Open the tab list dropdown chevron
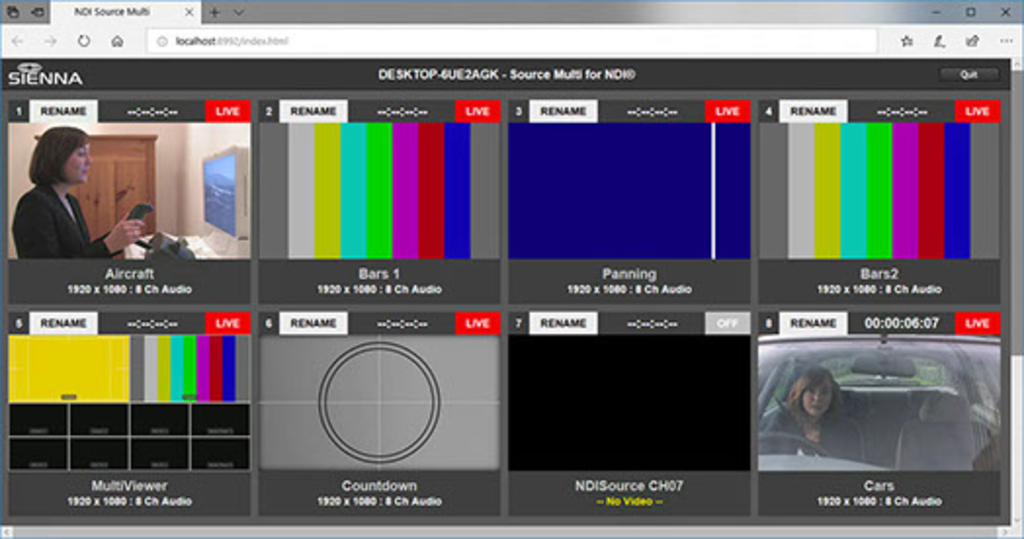1024x539 pixels. [239, 12]
